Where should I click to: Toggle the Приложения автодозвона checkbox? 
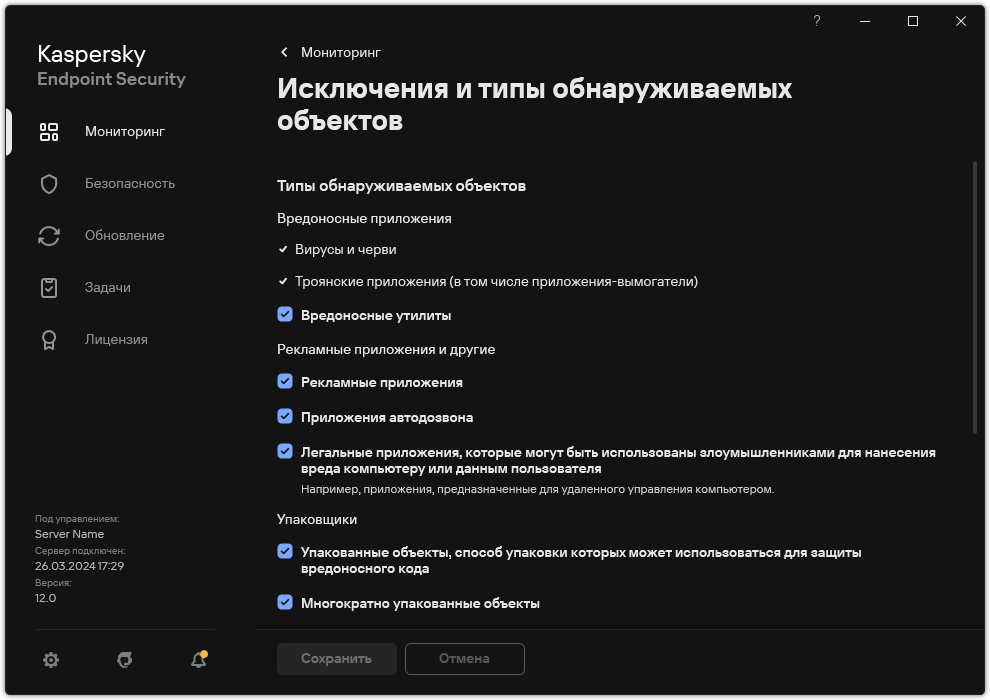285,417
